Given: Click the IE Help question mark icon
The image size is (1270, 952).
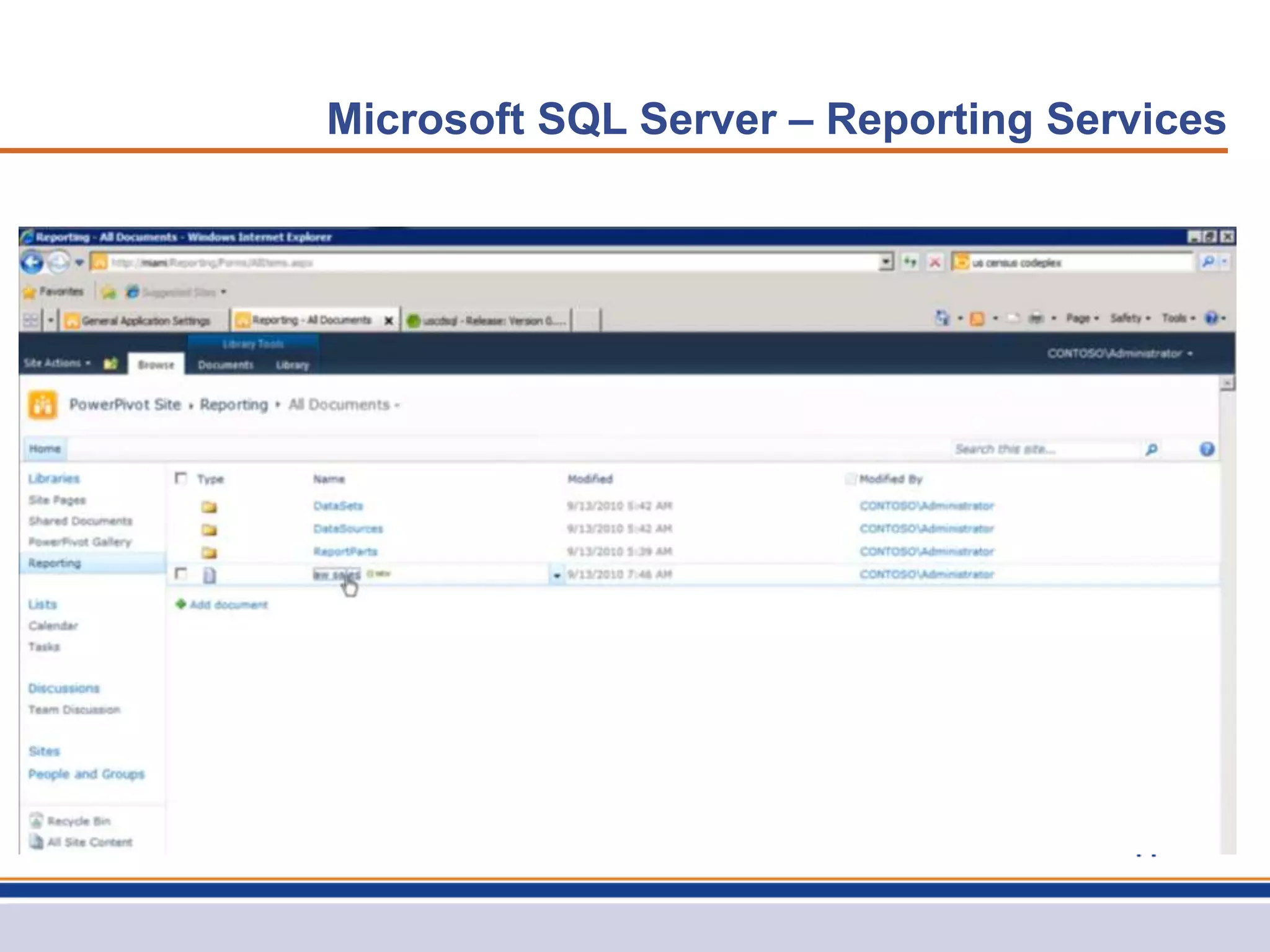Looking at the screenshot, I should tap(1210, 319).
